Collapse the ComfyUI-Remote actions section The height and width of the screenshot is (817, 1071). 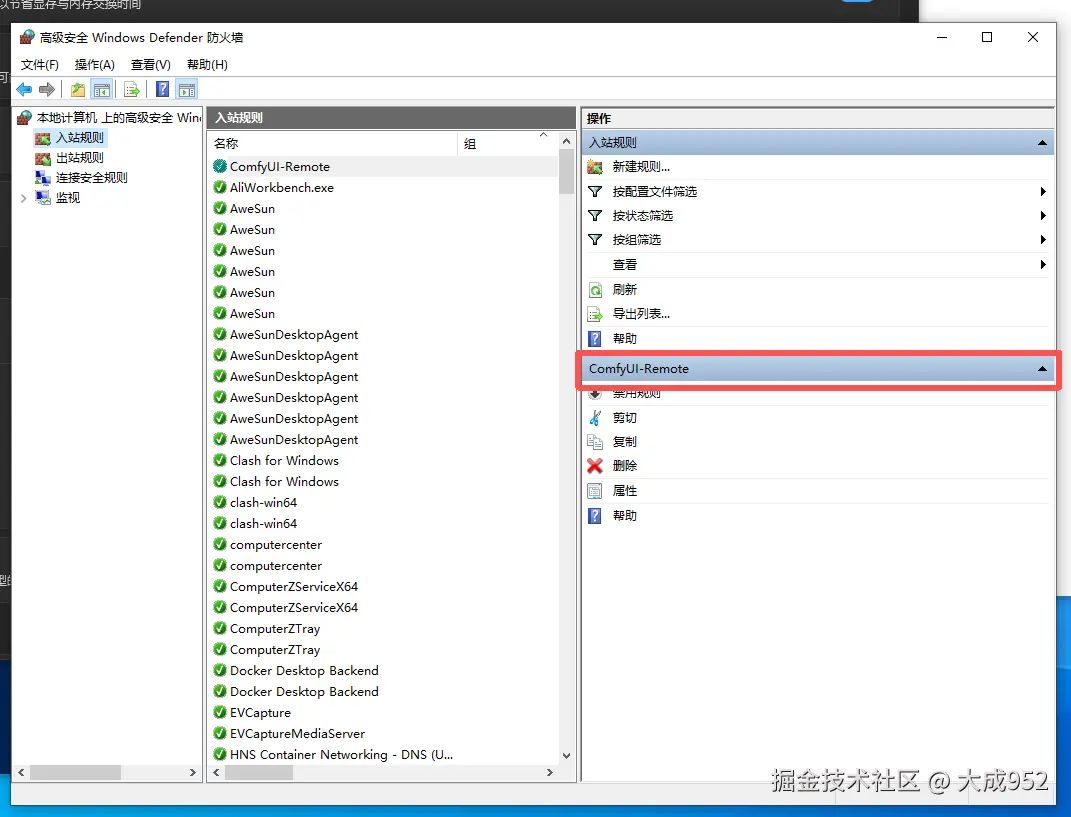pos(1042,369)
